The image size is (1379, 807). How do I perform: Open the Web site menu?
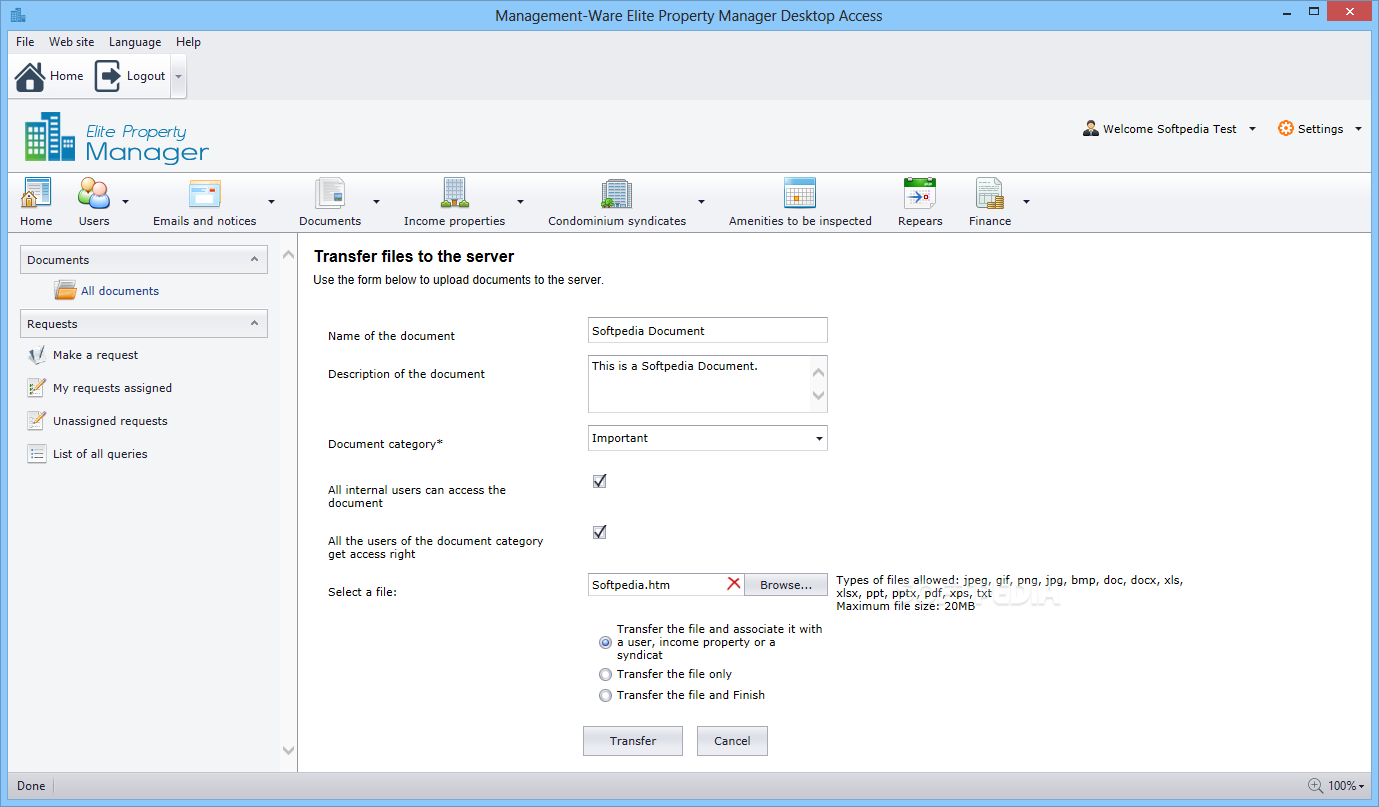(72, 42)
